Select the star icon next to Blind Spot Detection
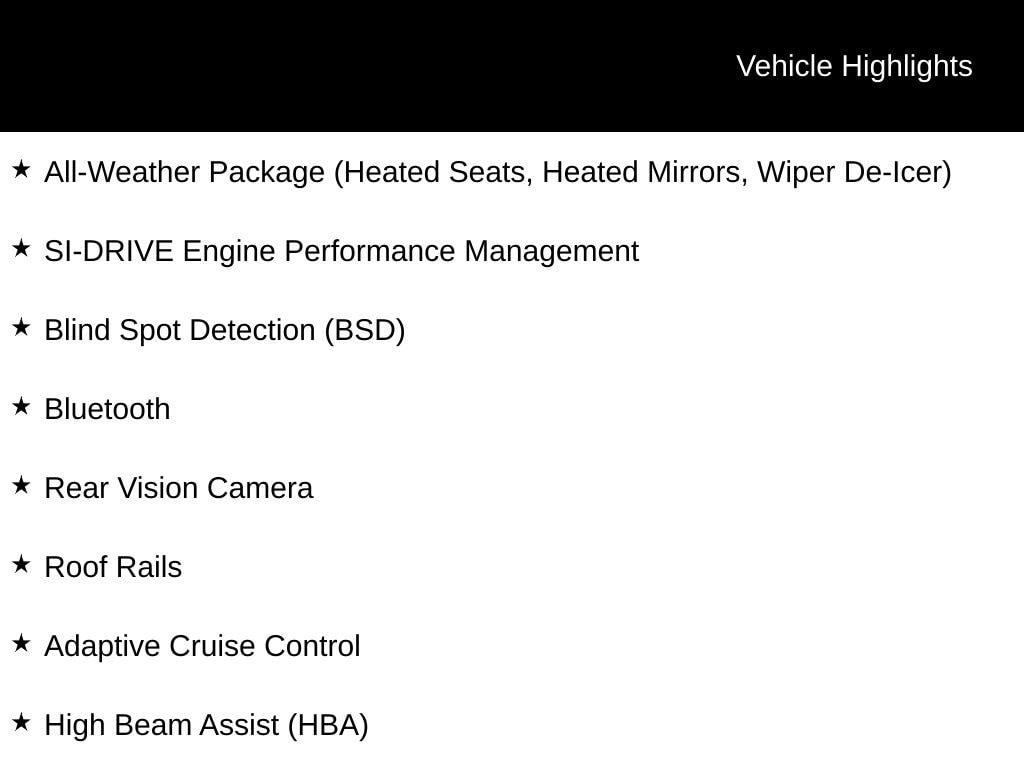The width and height of the screenshot is (1024, 768). [x=21, y=327]
